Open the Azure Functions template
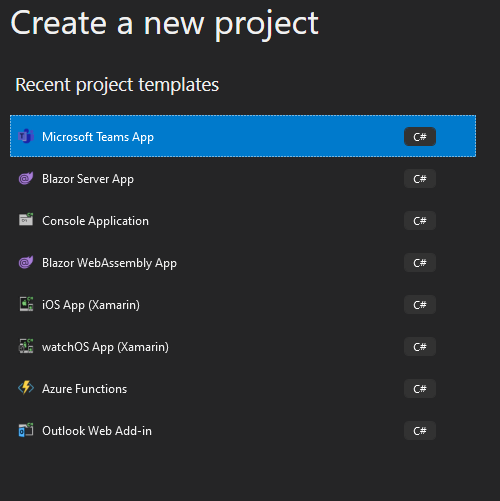Viewport: 500px width, 501px height. [x=243, y=389]
